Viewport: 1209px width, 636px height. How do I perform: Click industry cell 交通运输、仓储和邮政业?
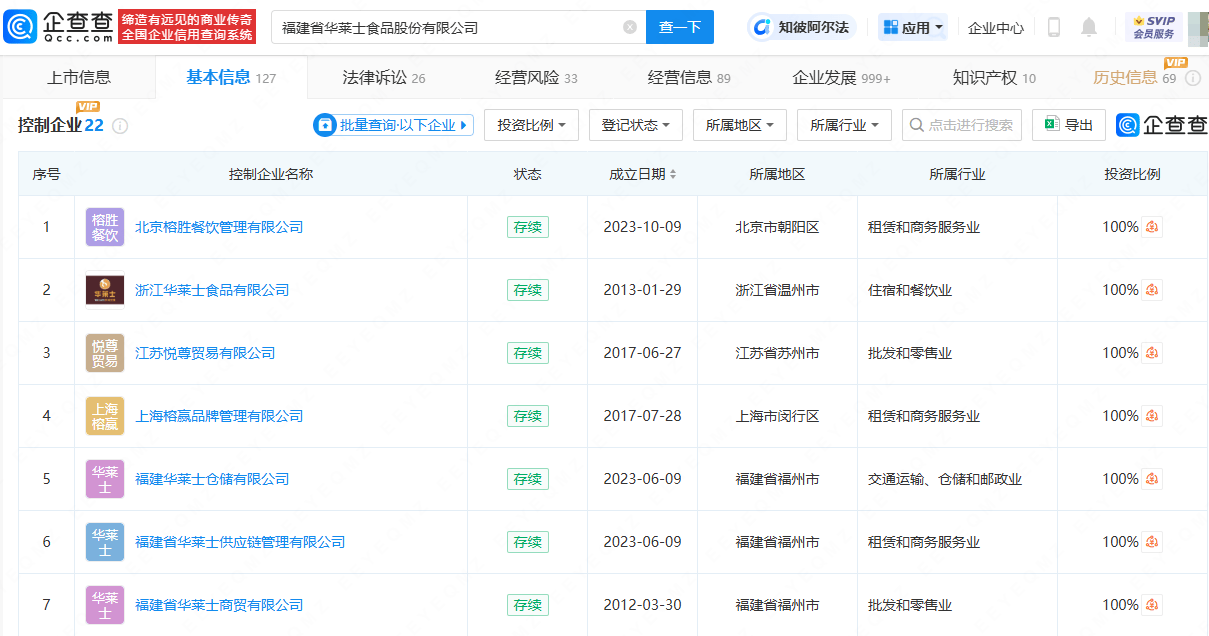point(945,479)
